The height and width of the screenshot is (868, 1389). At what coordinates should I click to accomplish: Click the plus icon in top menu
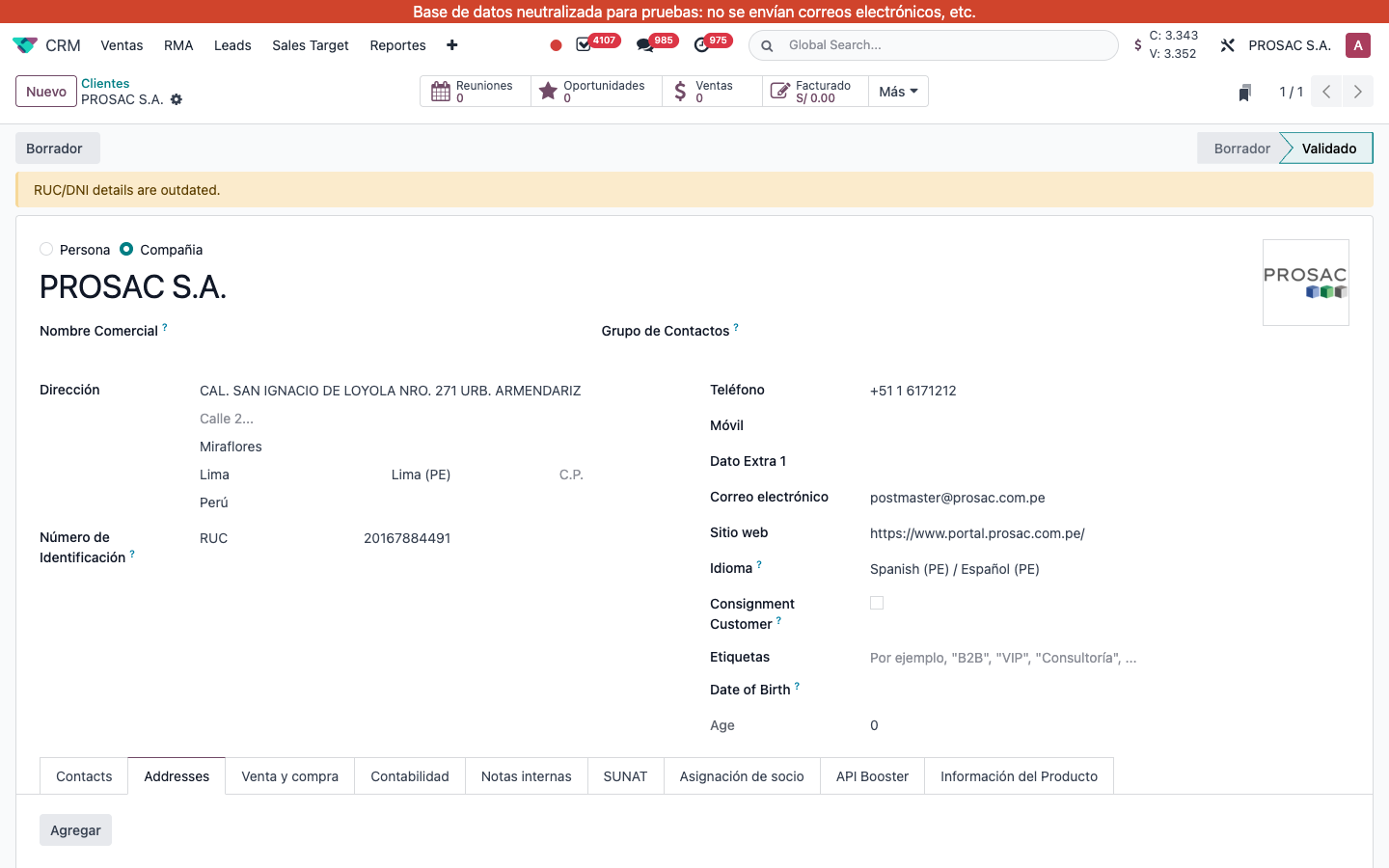coord(452,45)
